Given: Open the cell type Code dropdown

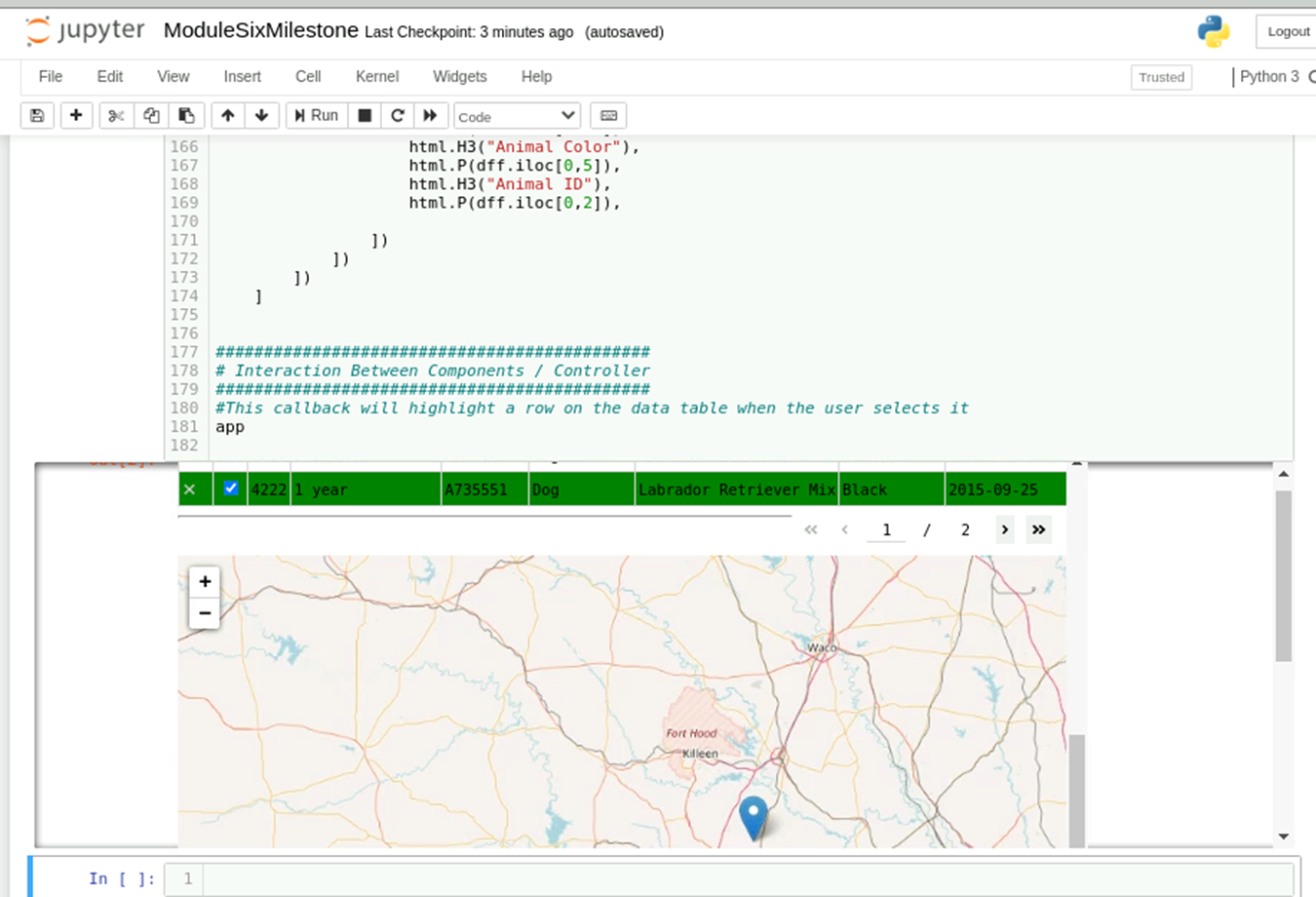Looking at the screenshot, I should point(517,116).
